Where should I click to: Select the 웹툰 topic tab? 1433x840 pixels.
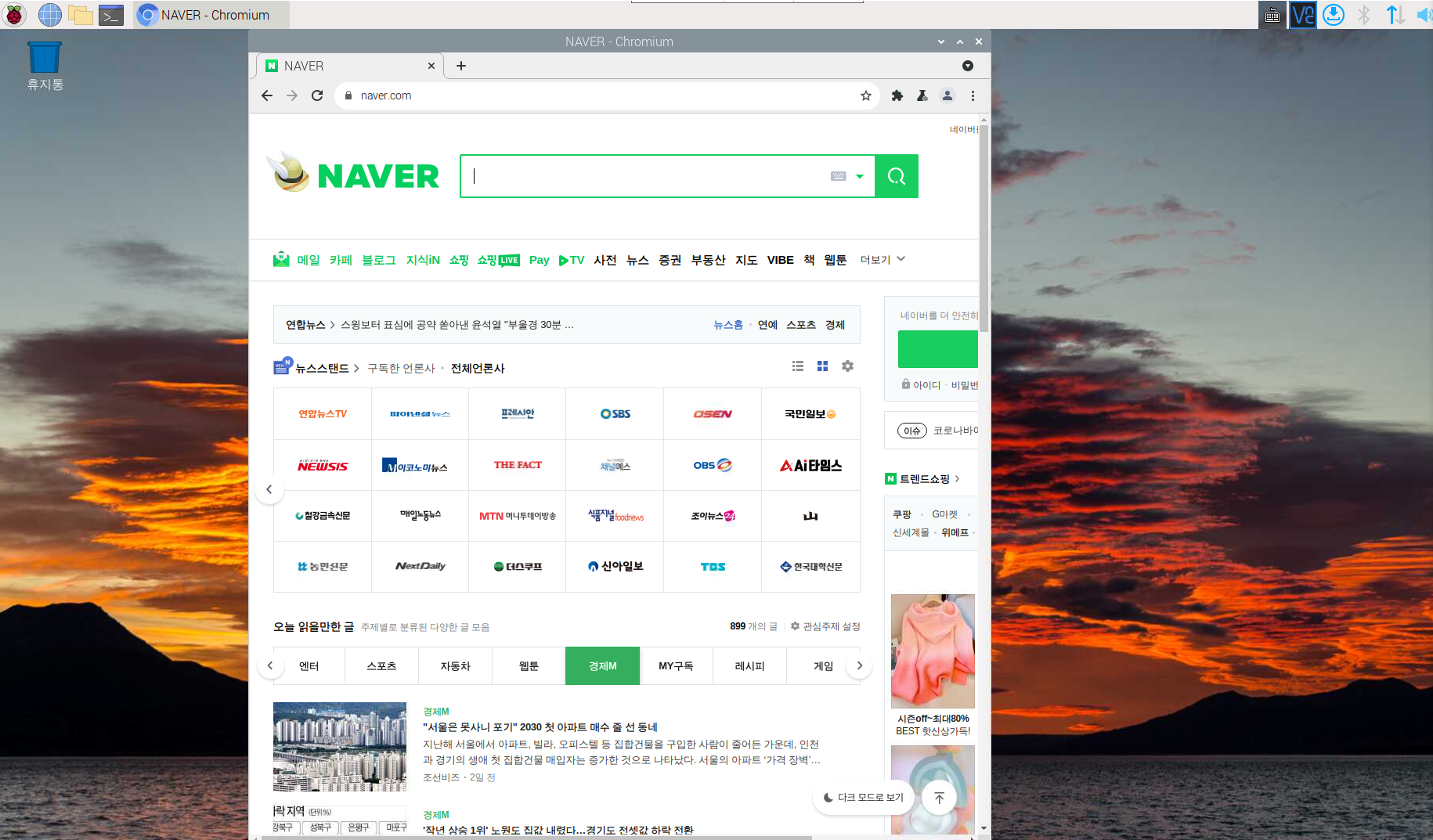(529, 665)
